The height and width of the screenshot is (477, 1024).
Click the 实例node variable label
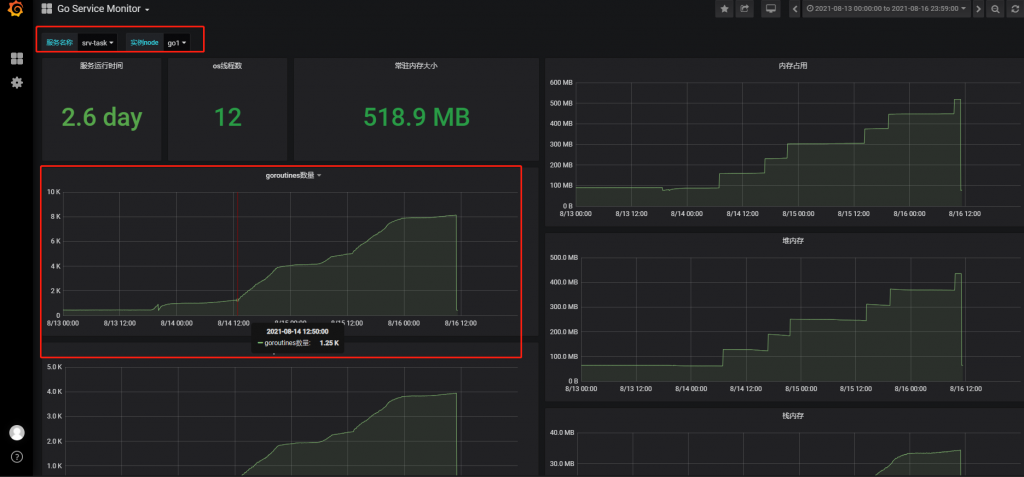point(144,42)
